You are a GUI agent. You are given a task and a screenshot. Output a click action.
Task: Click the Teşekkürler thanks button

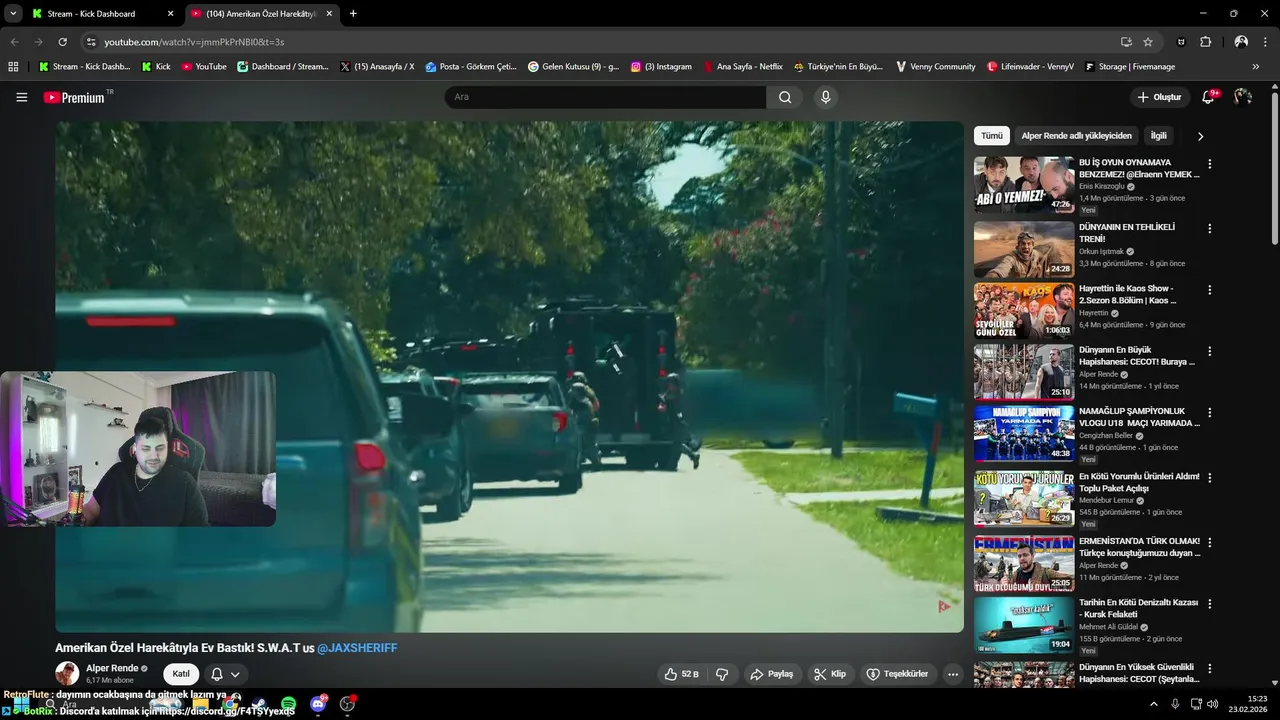897,674
